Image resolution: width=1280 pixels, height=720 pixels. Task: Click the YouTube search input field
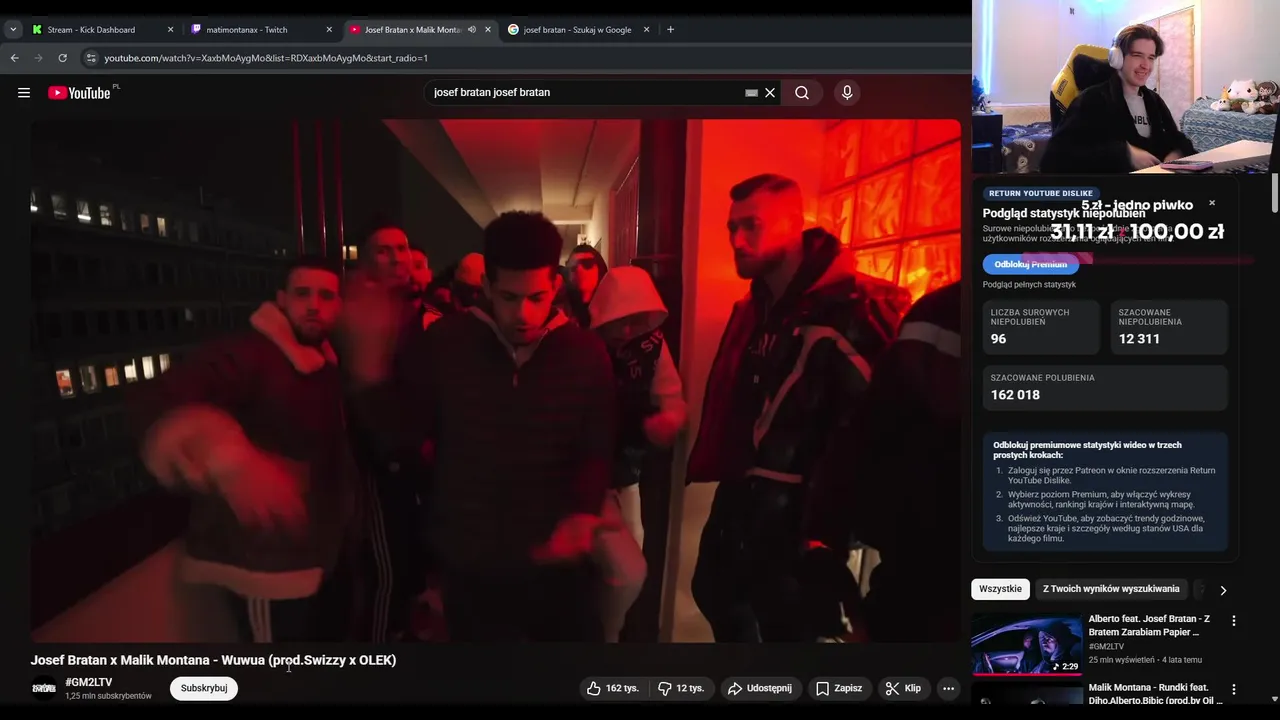pos(588,93)
